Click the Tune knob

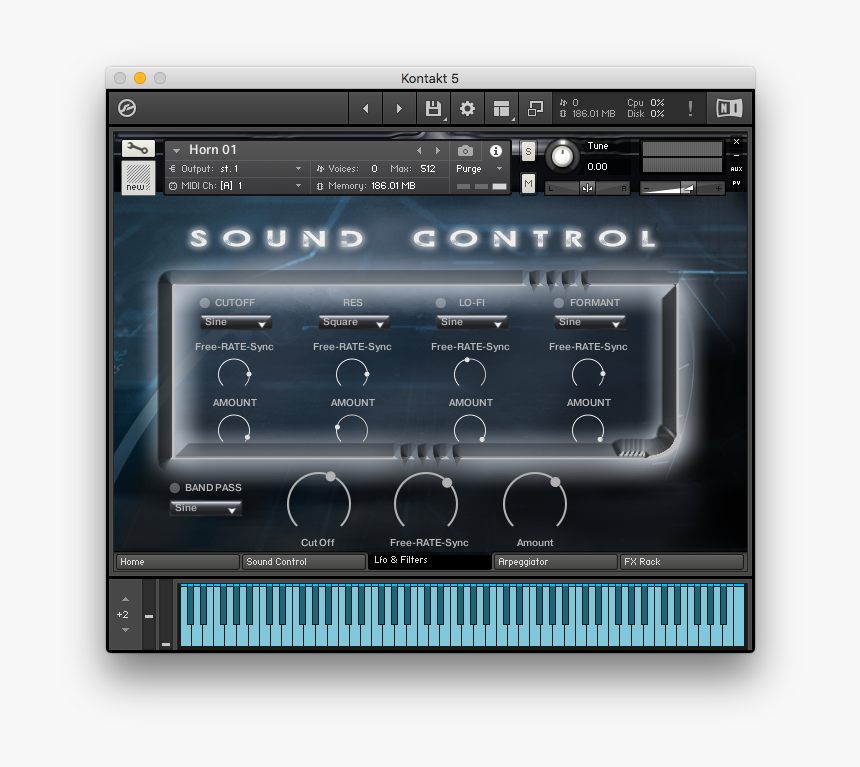click(x=562, y=156)
